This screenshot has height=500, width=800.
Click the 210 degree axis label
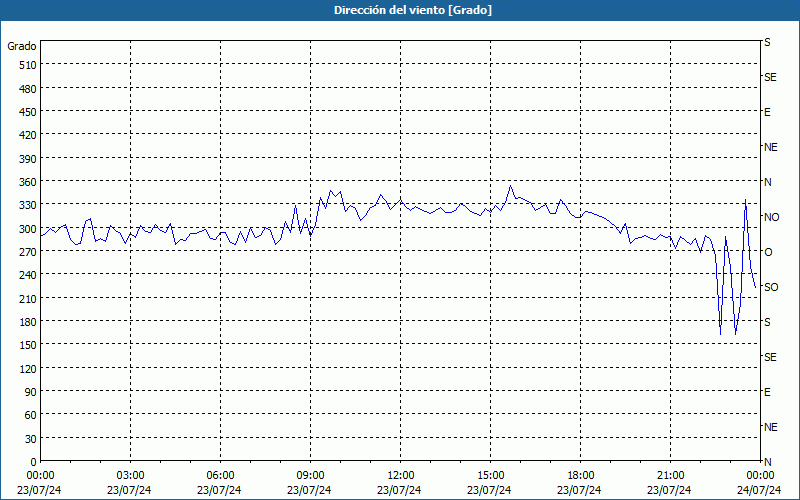click(29, 299)
